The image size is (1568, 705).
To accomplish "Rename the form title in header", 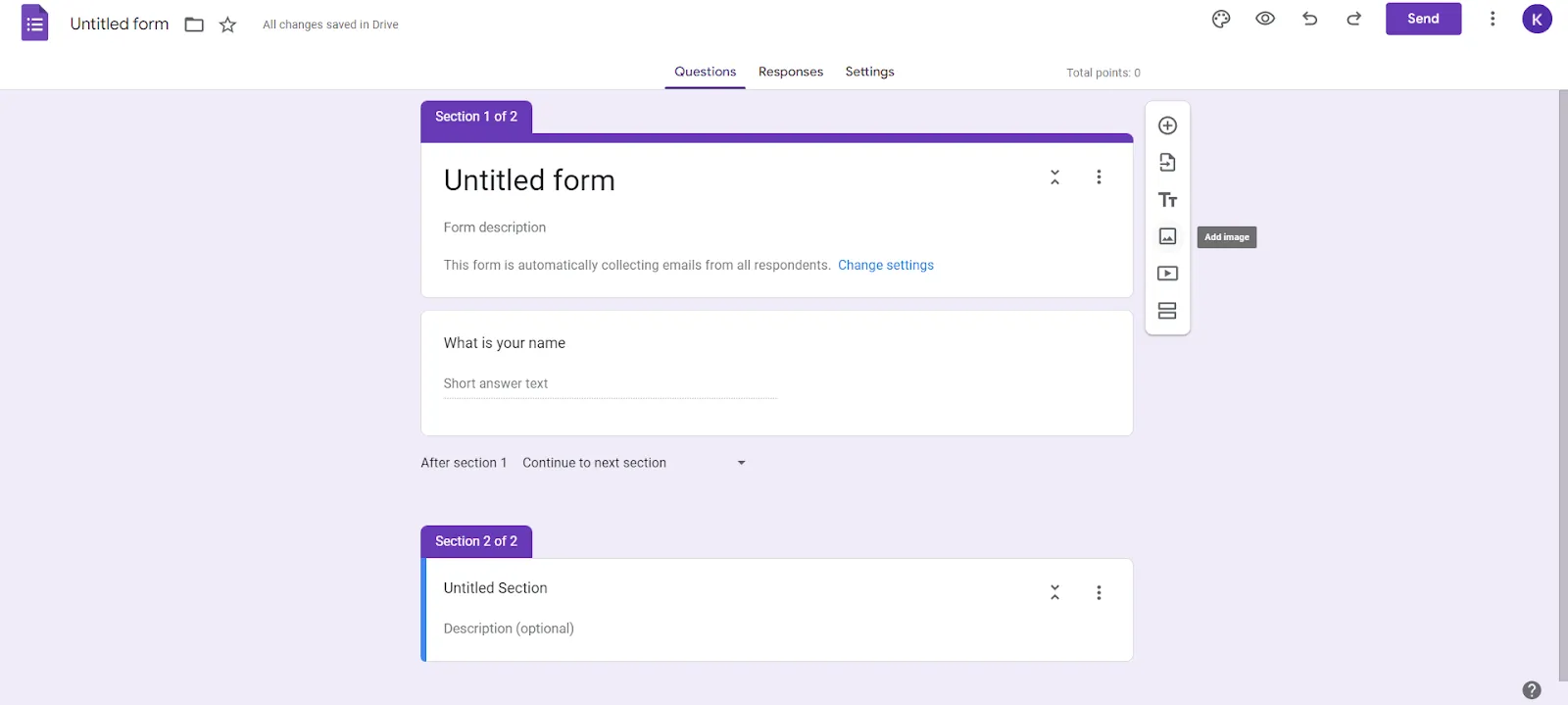I will (120, 24).
